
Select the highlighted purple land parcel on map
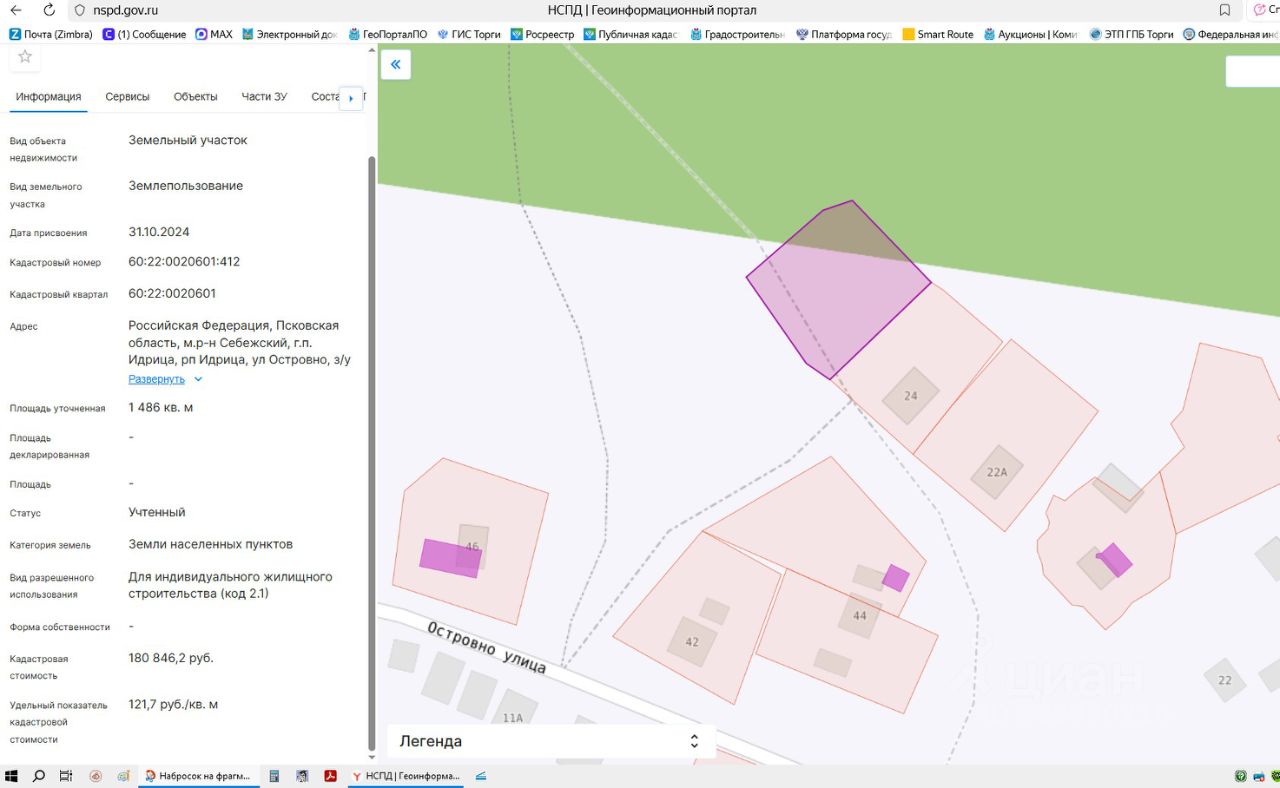(838, 289)
